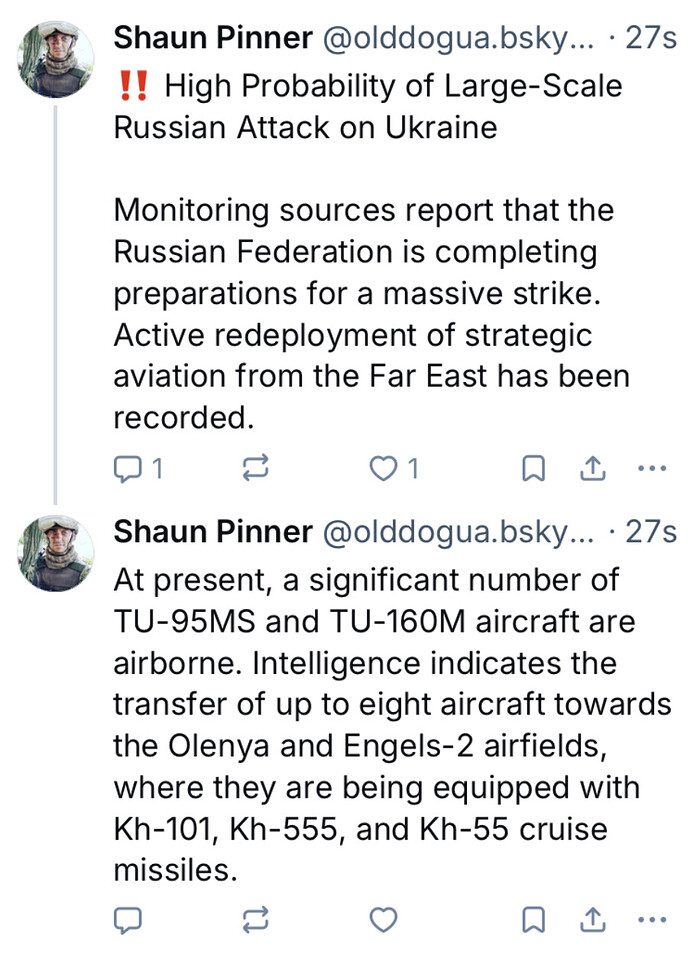Open more options menu on second post

(651, 919)
